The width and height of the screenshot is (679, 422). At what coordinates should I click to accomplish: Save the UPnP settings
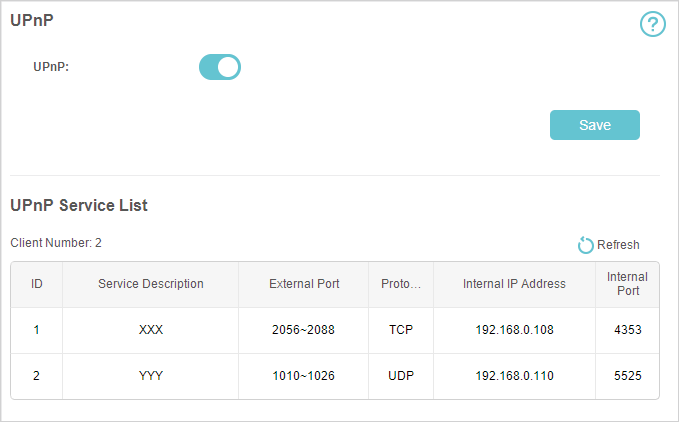[595, 125]
